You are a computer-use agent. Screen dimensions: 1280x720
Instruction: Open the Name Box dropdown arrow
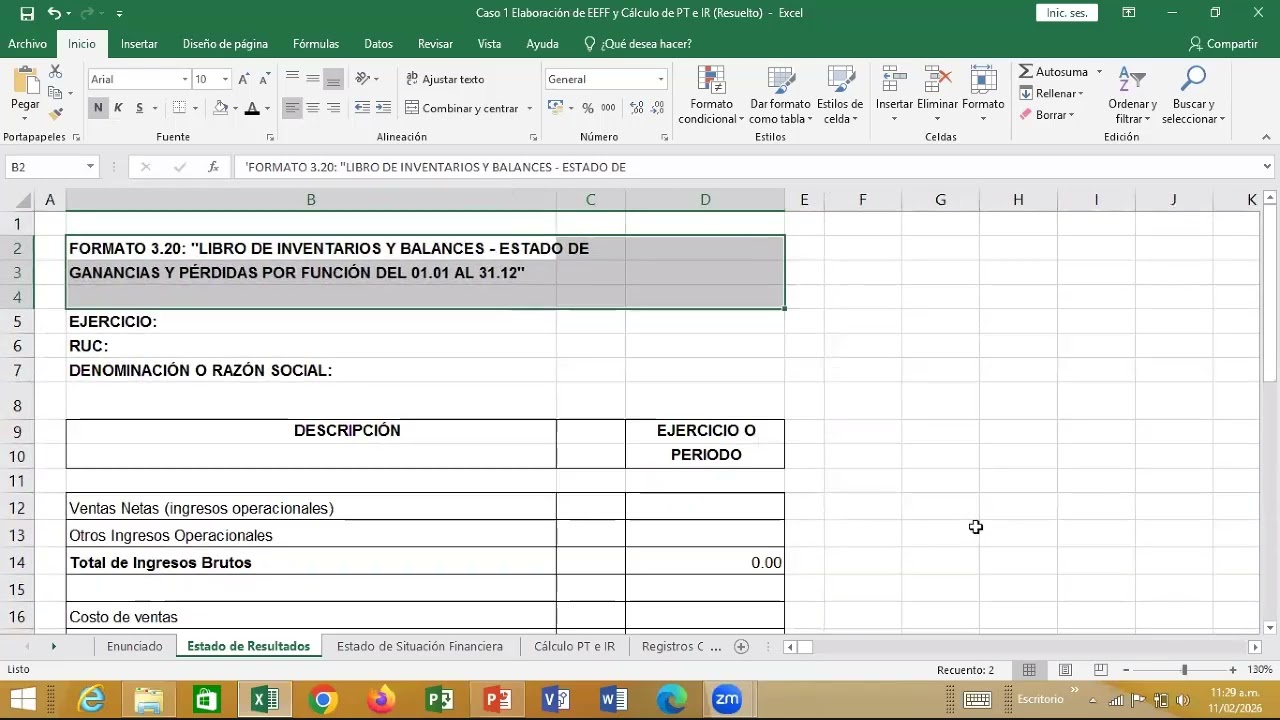90,167
